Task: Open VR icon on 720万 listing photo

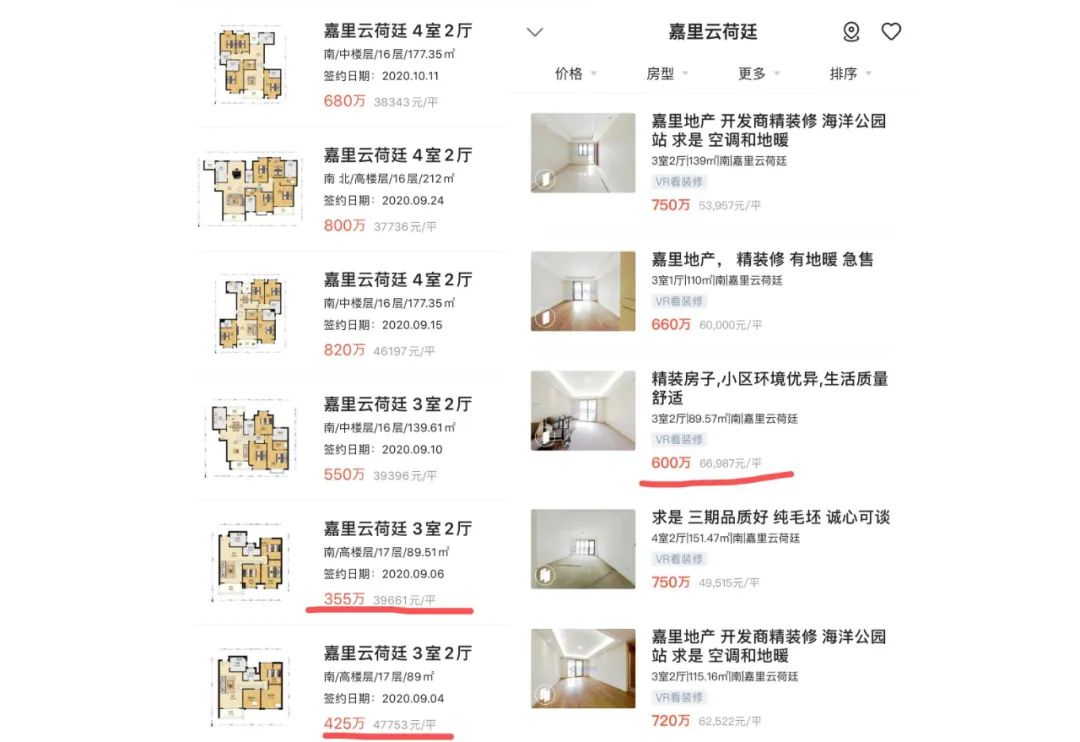Action: pos(546,694)
